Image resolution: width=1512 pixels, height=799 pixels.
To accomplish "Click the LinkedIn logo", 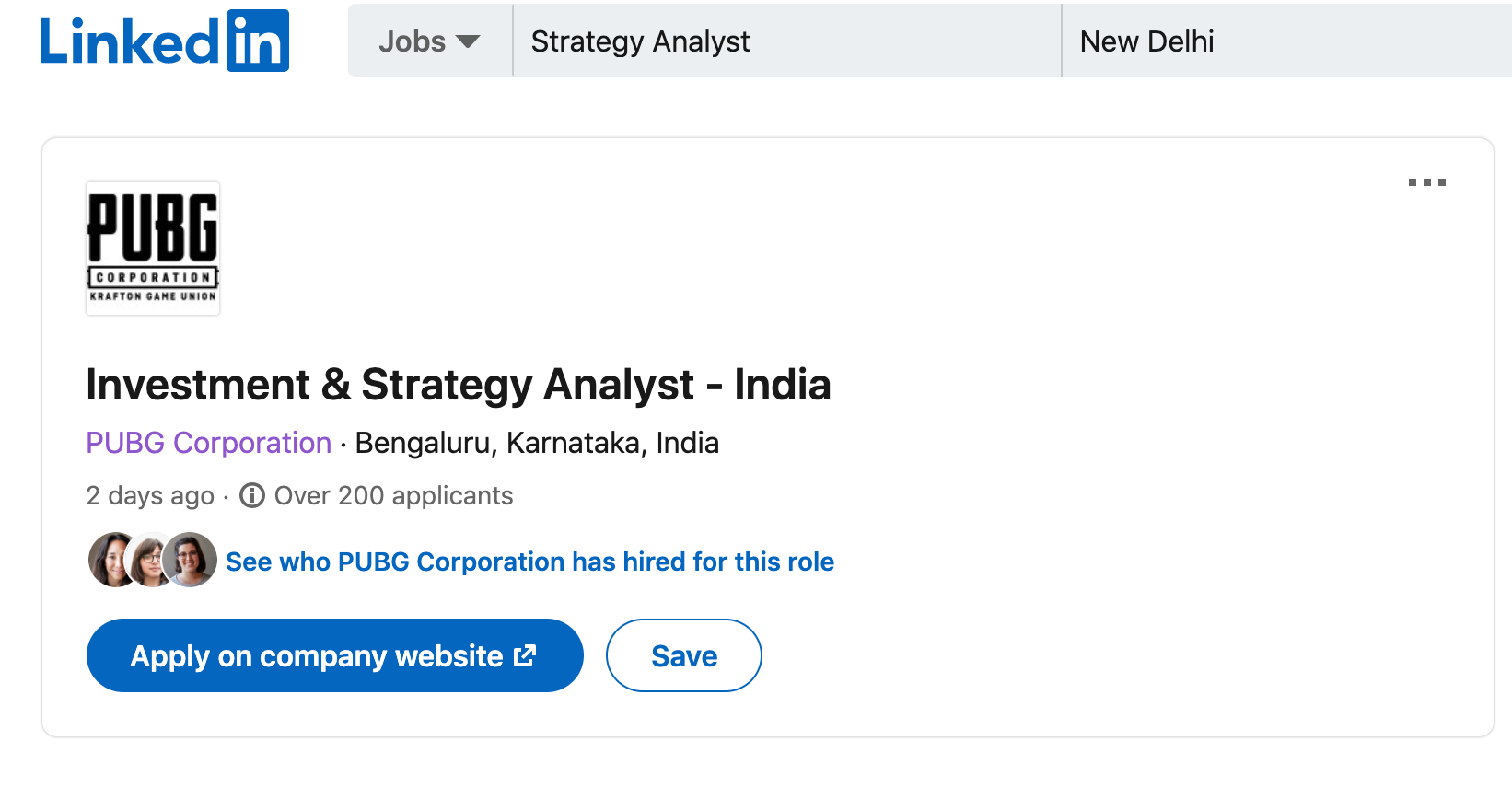I will 164,41.
